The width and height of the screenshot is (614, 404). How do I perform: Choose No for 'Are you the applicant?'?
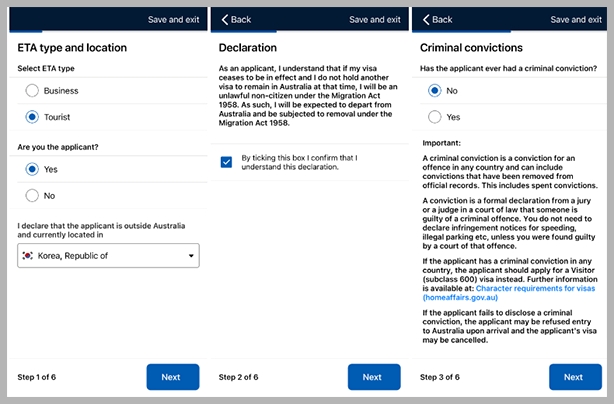32,195
